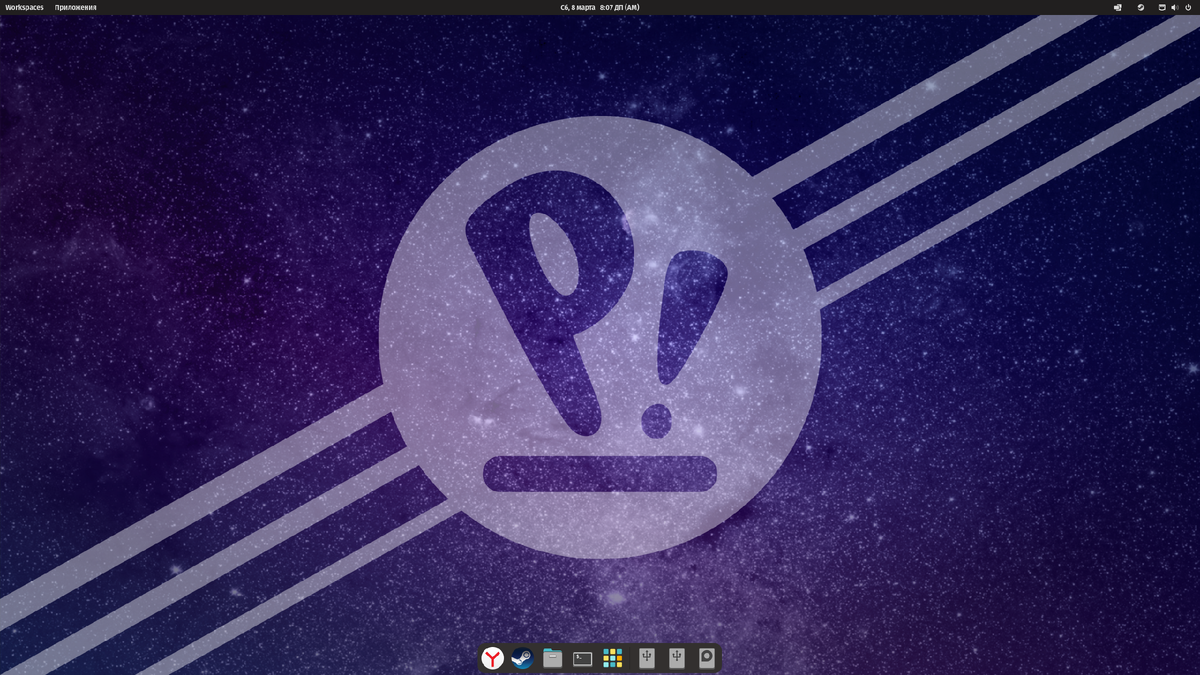The image size is (1200, 675).
Task: Open the Workspaces overview
Action: pyautogui.click(x=24, y=7)
